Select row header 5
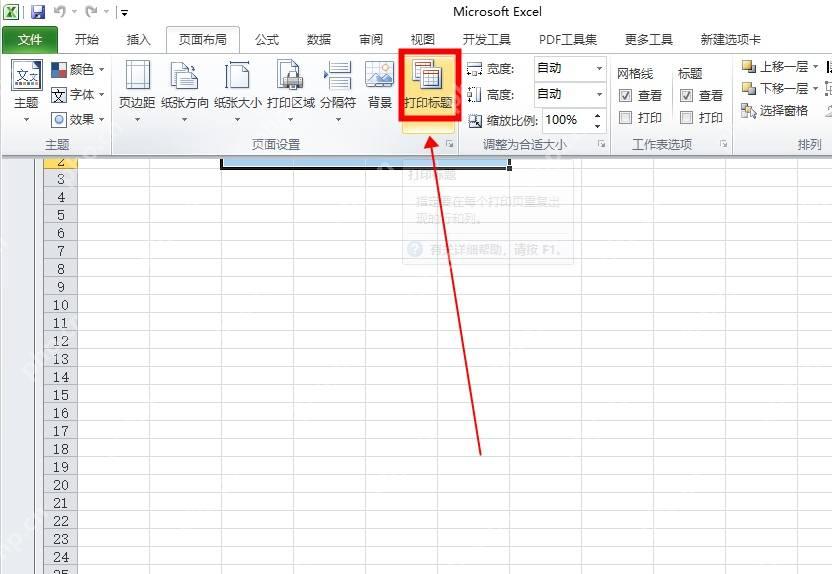Image resolution: width=832 pixels, height=574 pixels. [x=60, y=215]
